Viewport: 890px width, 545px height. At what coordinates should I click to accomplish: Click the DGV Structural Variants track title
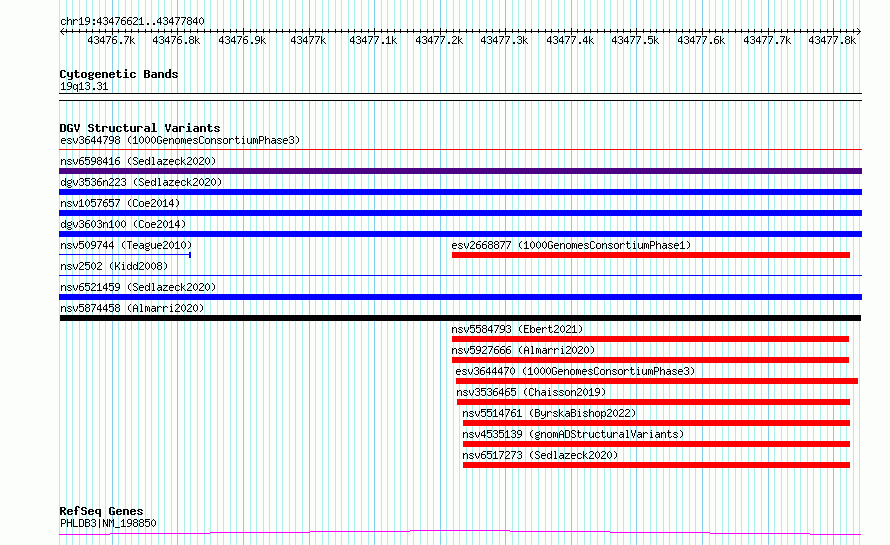[x=140, y=128]
